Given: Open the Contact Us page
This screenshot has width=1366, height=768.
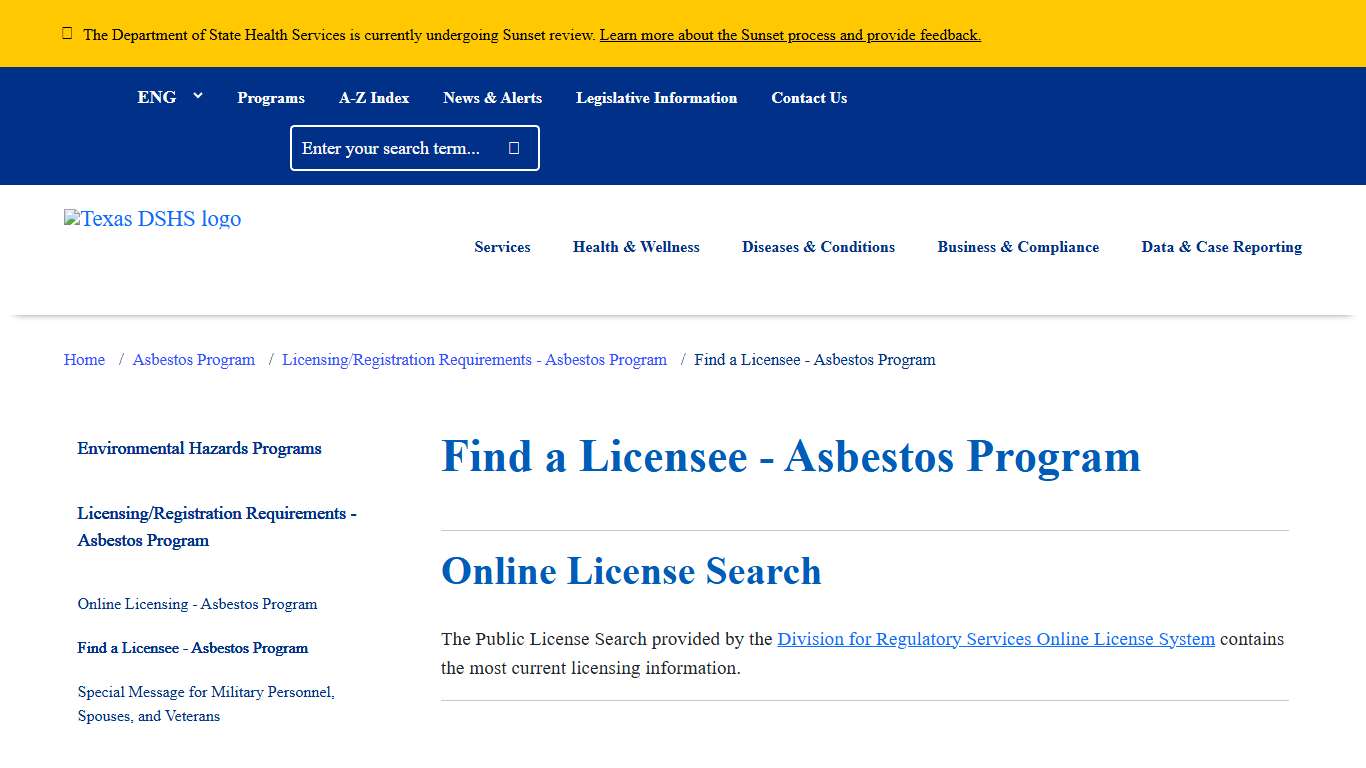Looking at the screenshot, I should click(809, 97).
